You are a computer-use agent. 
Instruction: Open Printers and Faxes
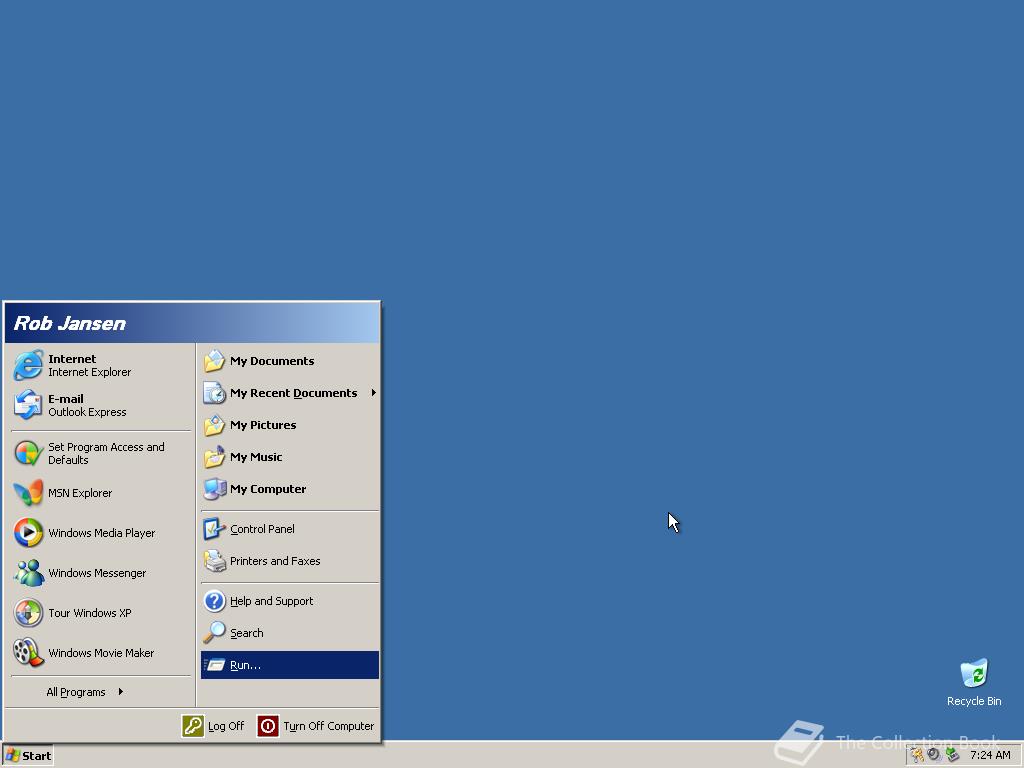coord(290,561)
